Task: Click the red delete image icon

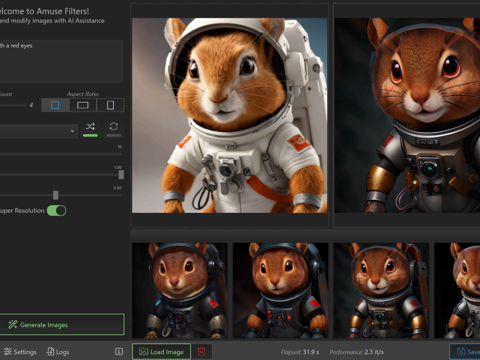Action: coord(202,352)
